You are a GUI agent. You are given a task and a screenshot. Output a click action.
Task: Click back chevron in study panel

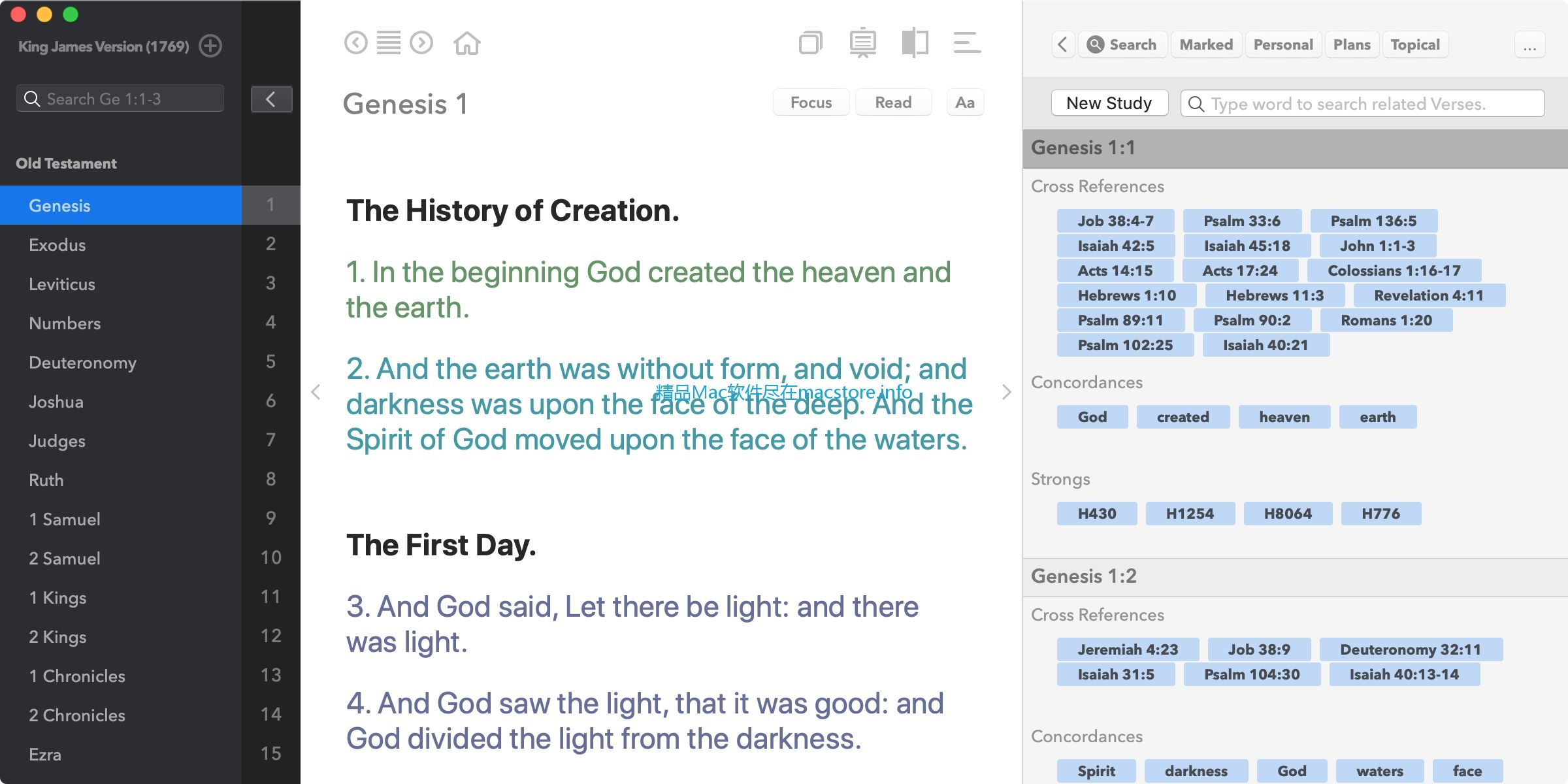(1063, 44)
